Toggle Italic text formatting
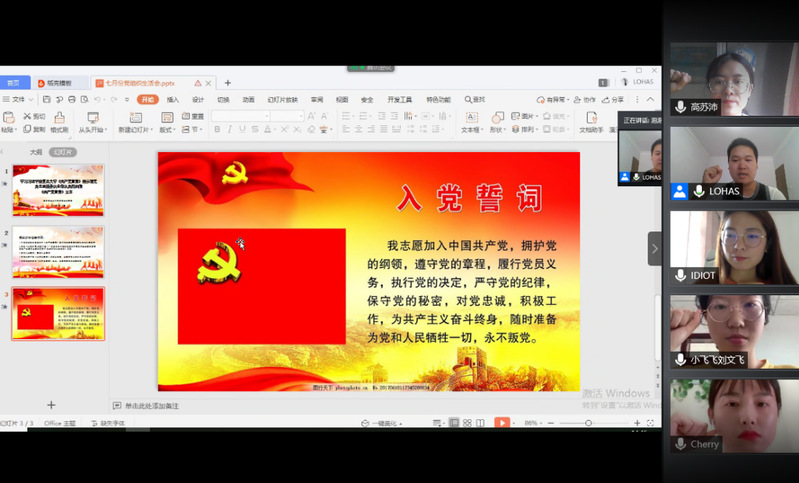This screenshot has height=483, width=799. coord(230,129)
